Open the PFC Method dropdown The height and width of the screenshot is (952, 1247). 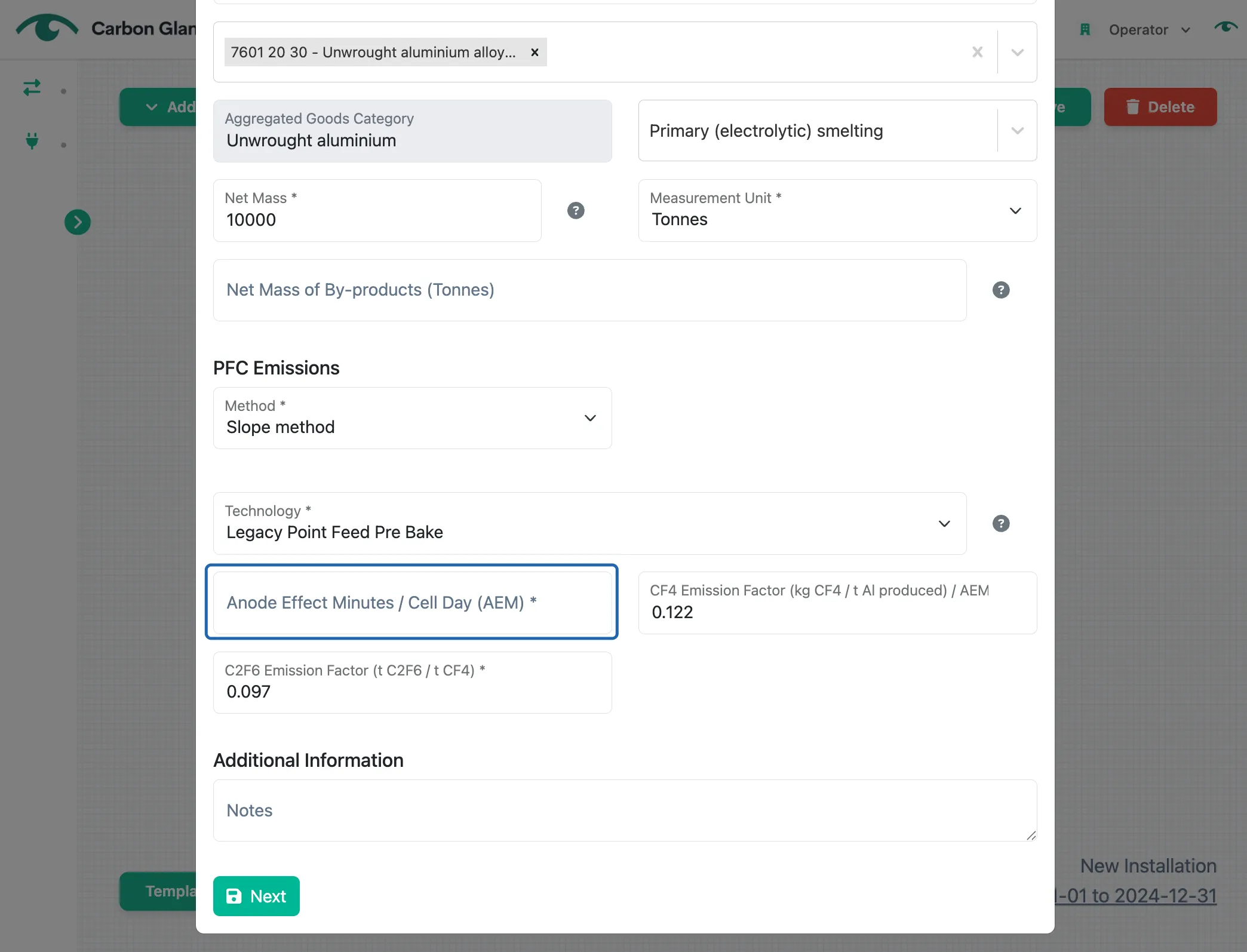(412, 418)
